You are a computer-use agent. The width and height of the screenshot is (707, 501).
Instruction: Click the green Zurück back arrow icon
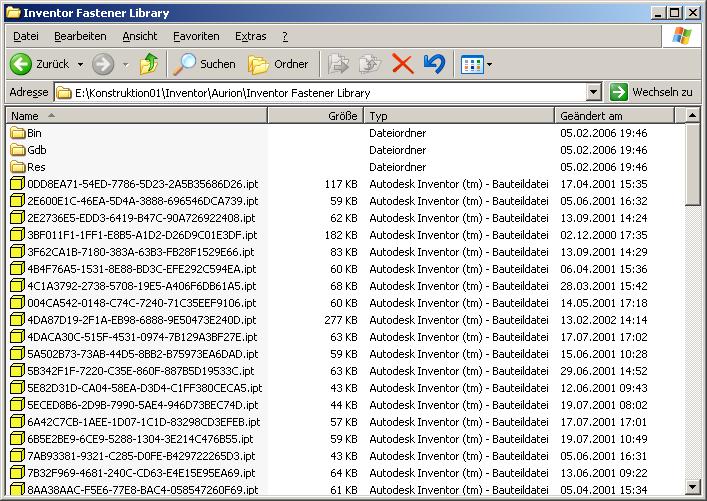point(21,64)
